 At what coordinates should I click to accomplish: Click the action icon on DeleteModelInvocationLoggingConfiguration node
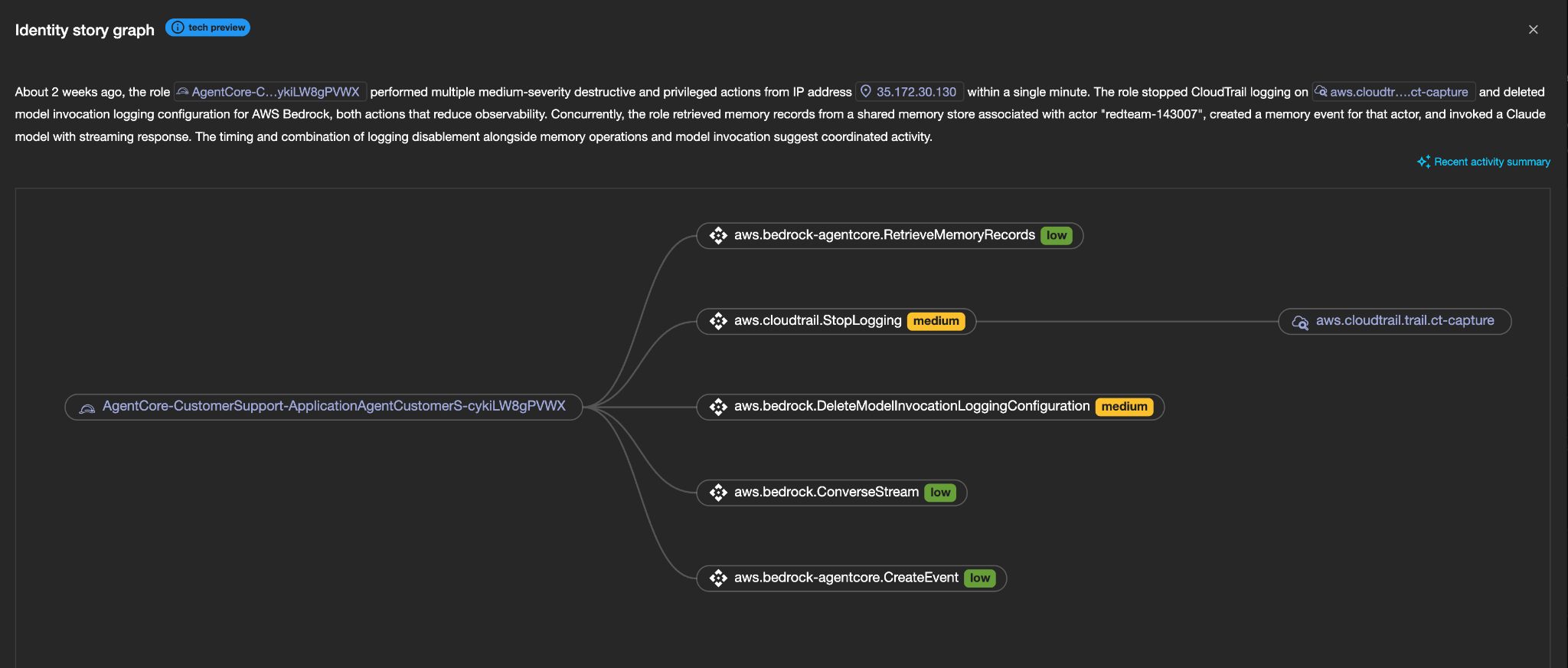point(718,408)
